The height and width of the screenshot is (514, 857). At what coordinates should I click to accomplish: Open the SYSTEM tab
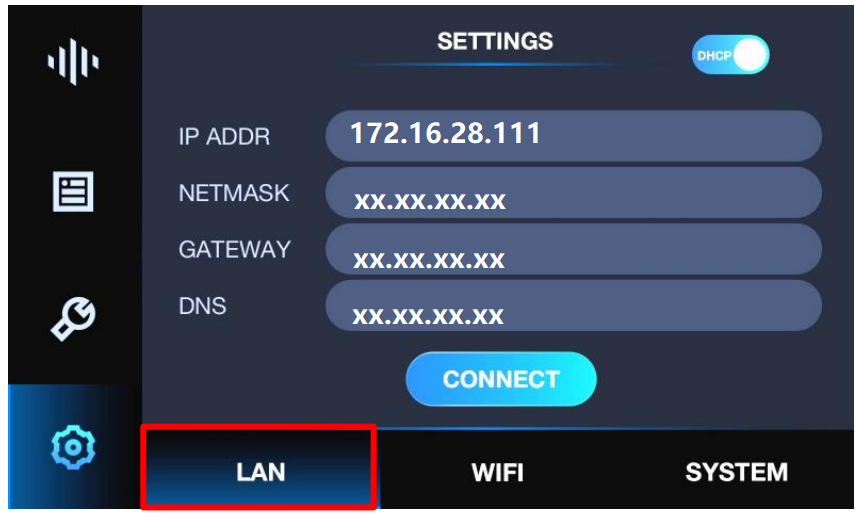pyautogui.click(x=736, y=472)
